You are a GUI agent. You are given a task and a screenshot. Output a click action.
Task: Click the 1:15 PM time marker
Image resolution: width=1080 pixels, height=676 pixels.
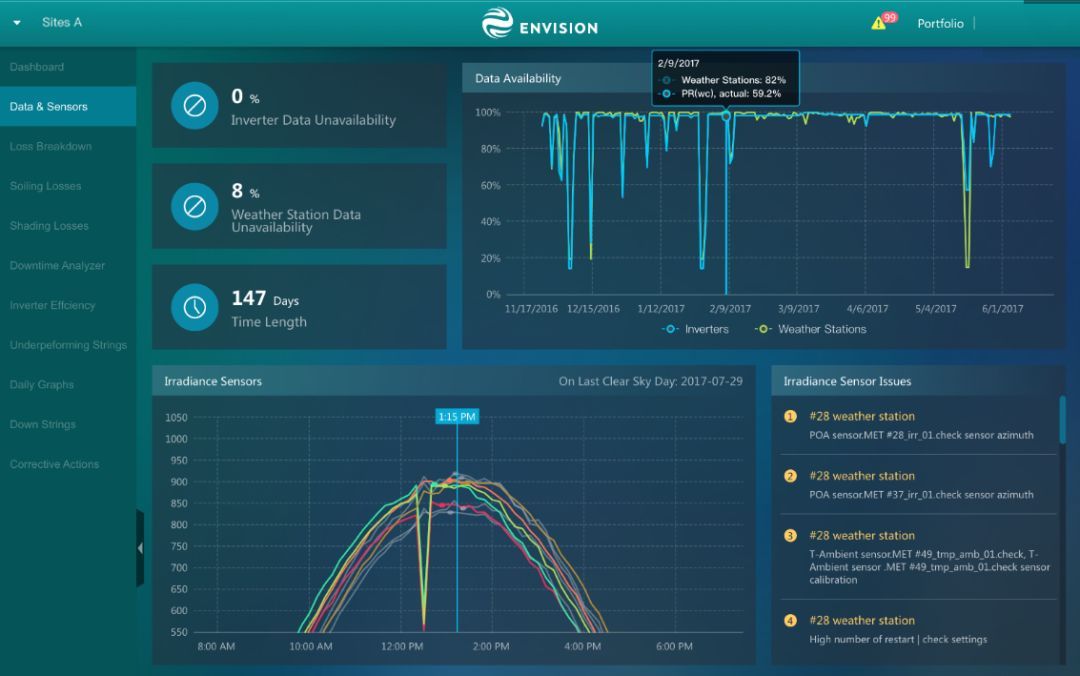(x=457, y=416)
